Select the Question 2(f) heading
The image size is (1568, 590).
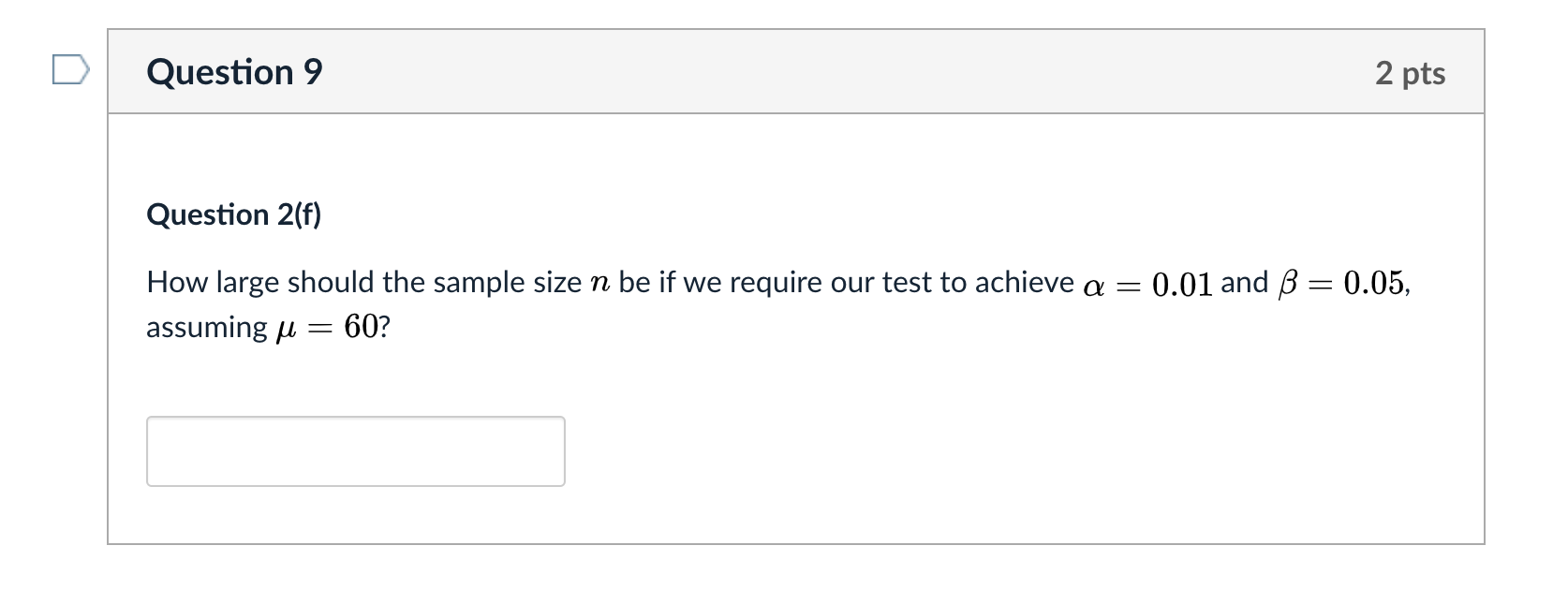pyautogui.click(x=236, y=214)
